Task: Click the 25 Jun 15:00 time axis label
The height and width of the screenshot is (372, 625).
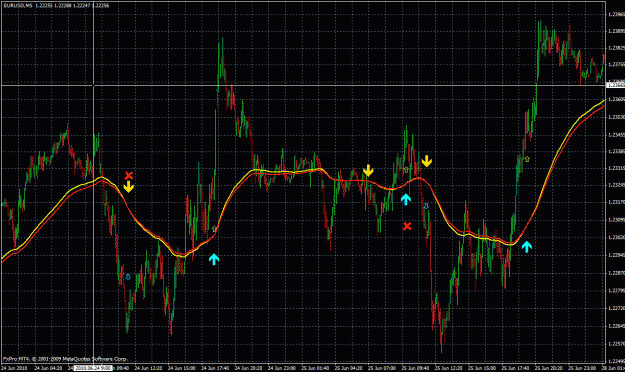Action: point(482,368)
